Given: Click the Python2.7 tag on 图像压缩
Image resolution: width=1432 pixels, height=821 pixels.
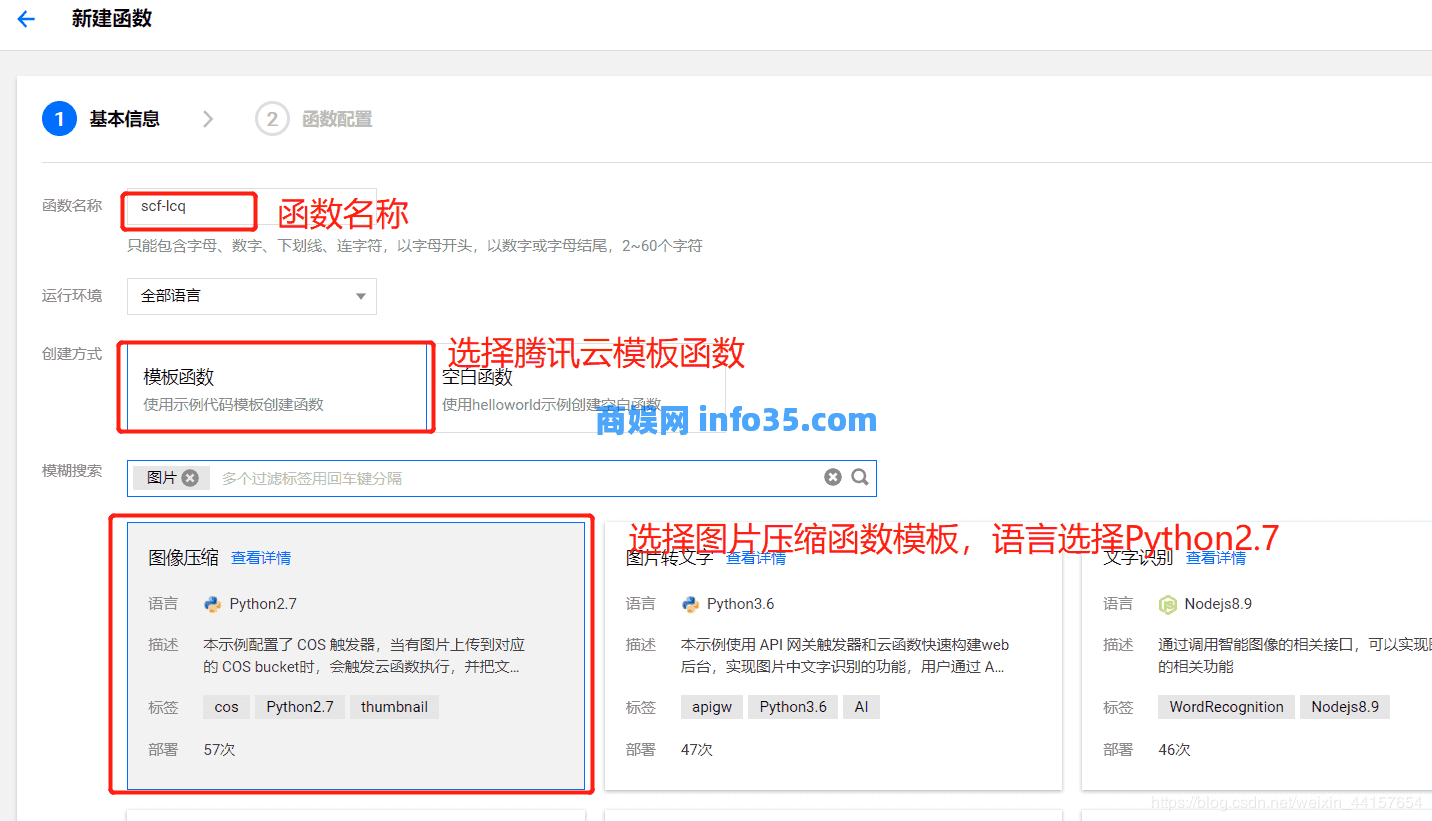Looking at the screenshot, I should pos(300,707).
